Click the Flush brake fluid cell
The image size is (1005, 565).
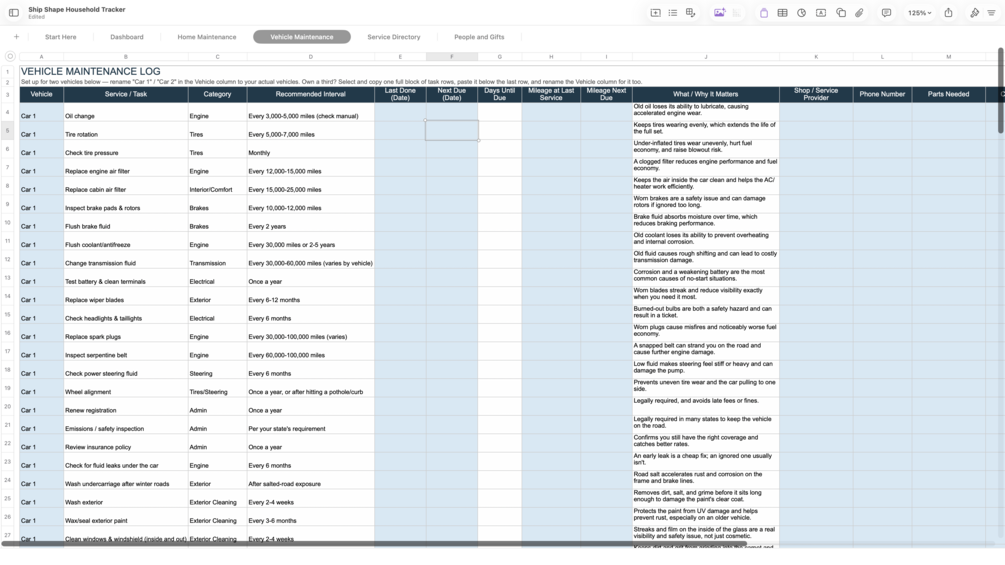click(126, 223)
